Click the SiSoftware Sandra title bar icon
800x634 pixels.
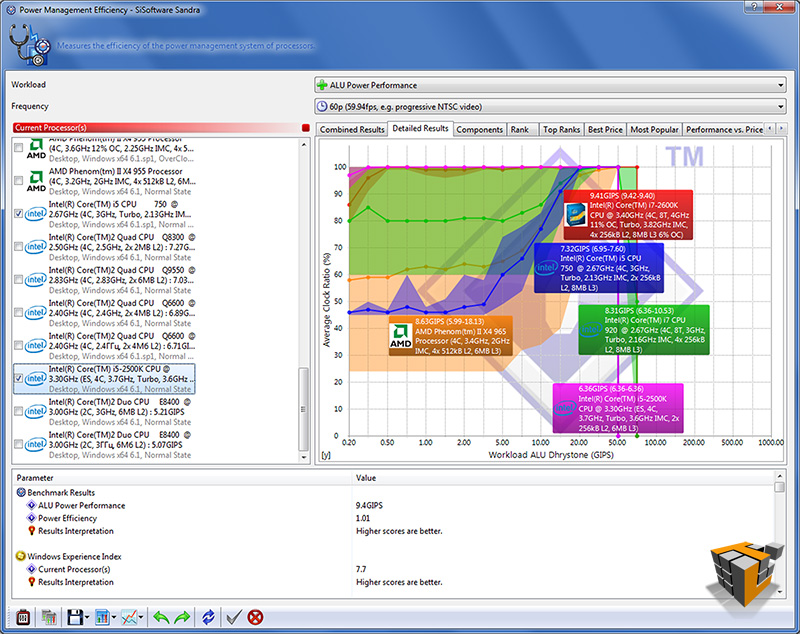coord(11,10)
